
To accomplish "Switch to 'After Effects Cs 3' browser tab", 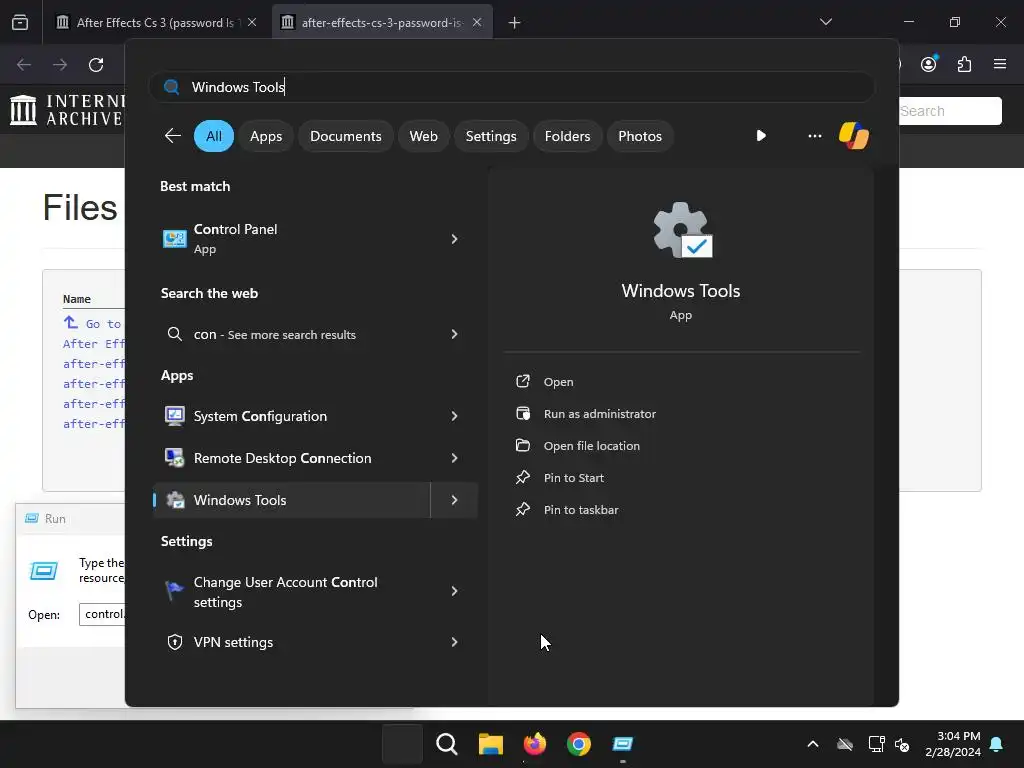I will tap(155, 22).
